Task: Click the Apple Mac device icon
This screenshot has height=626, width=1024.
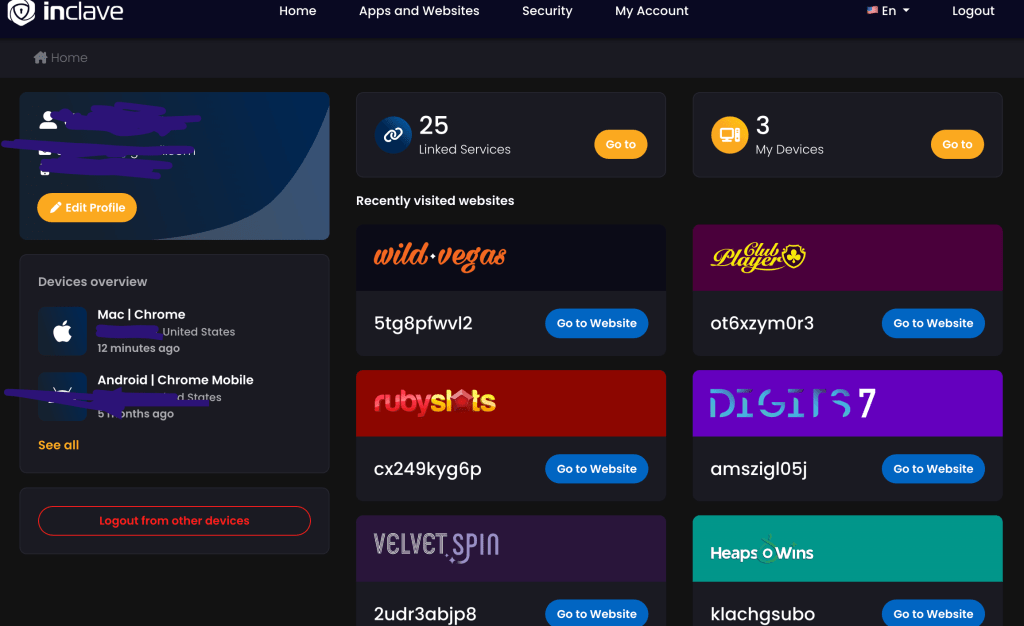Action: coord(62,331)
